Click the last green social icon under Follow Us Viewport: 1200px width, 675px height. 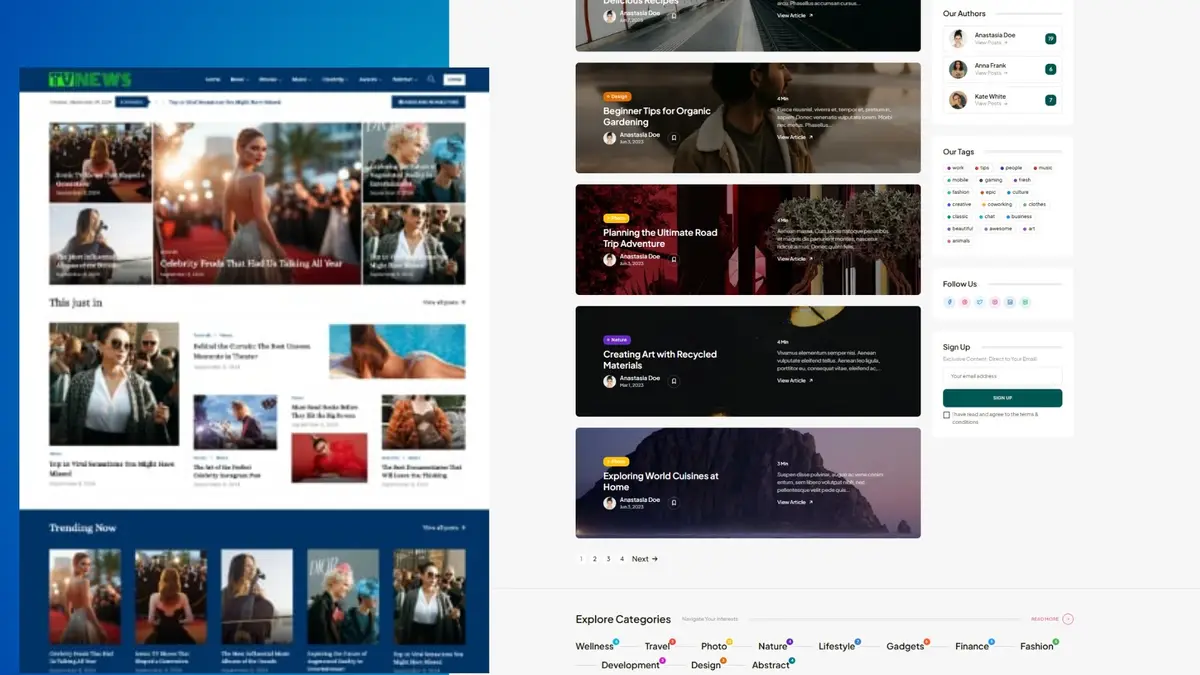[1025, 302]
